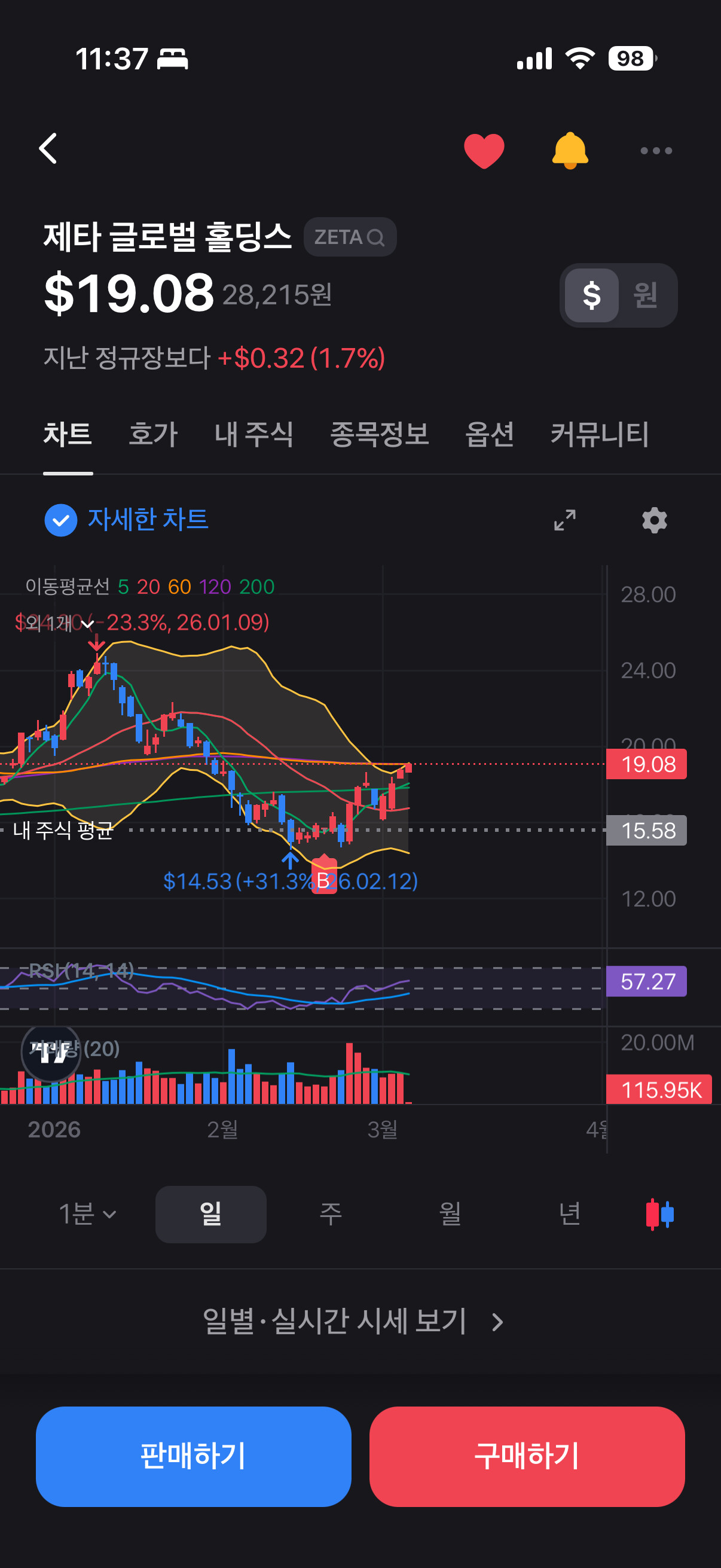Tap the 19.08 current price label
721x1568 pixels.
(646, 764)
